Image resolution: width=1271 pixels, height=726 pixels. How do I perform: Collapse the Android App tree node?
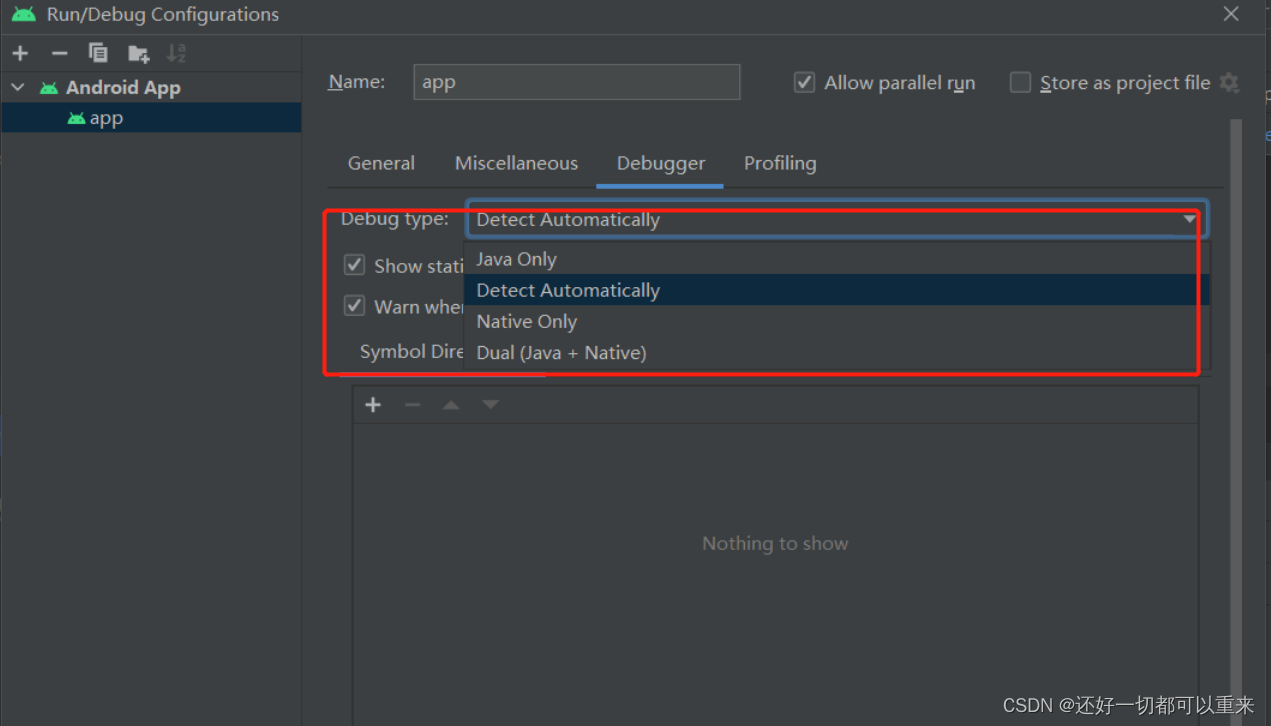[x=16, y=87]
